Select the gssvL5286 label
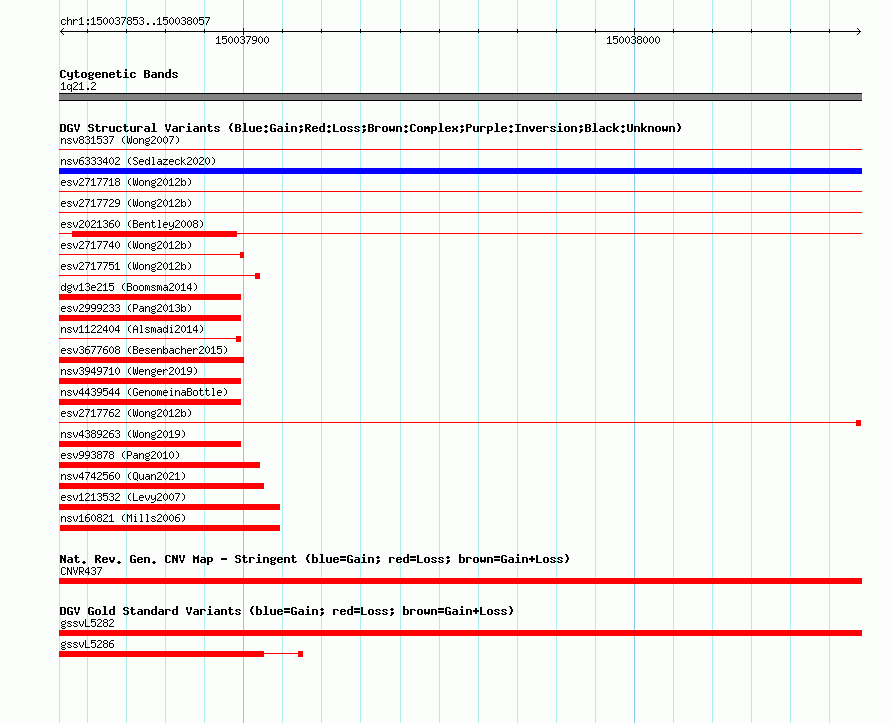Viewport: 890px width, 723px height. pos(87,644)
